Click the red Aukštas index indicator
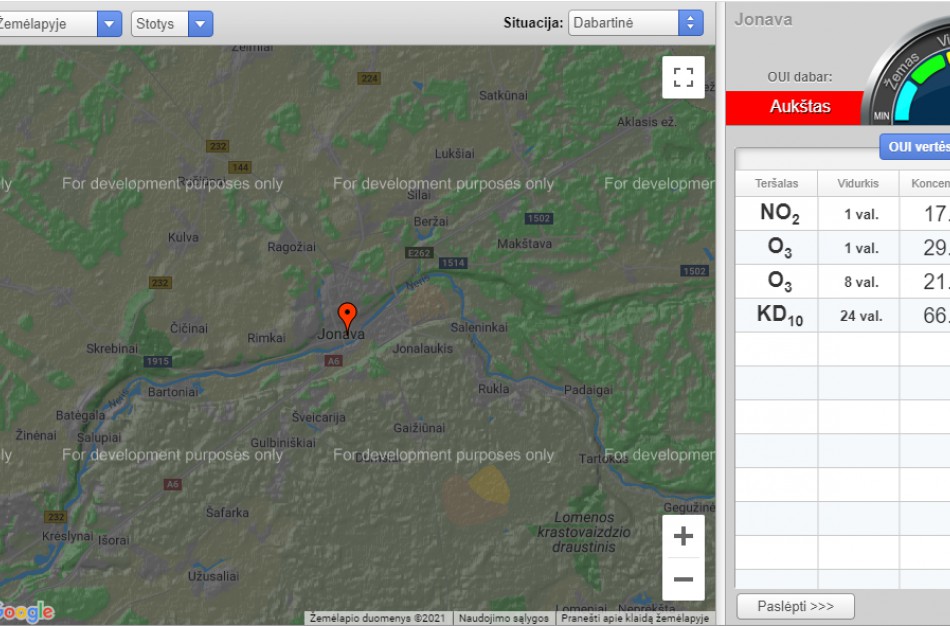This screenshot has height=626, width=950. pos(797,107)
